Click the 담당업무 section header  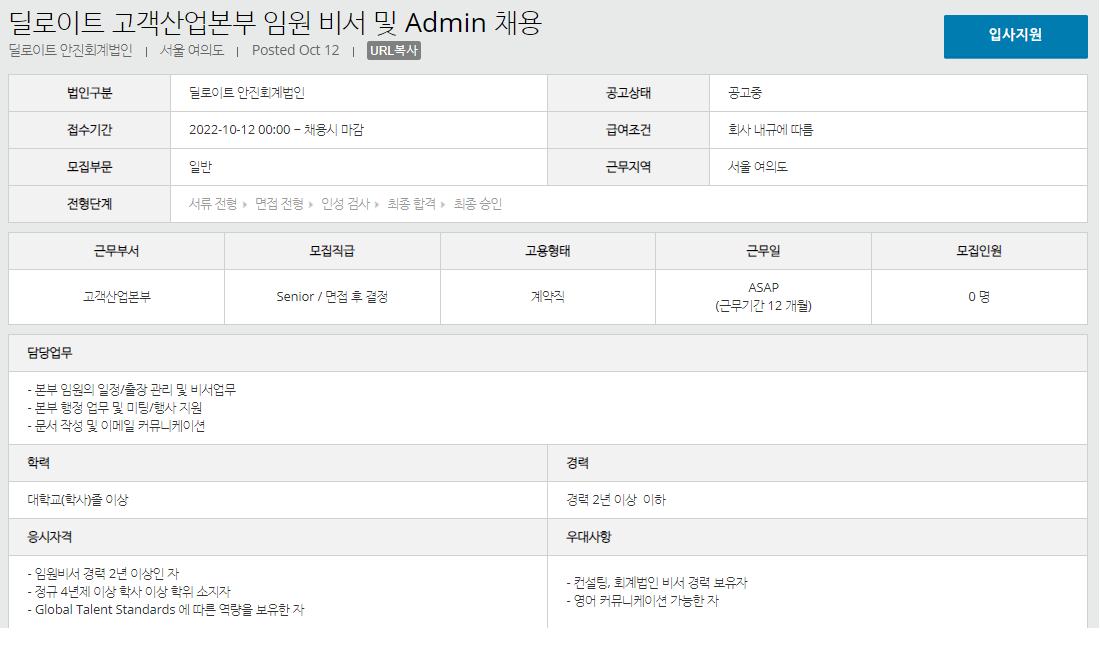(50, 353)
